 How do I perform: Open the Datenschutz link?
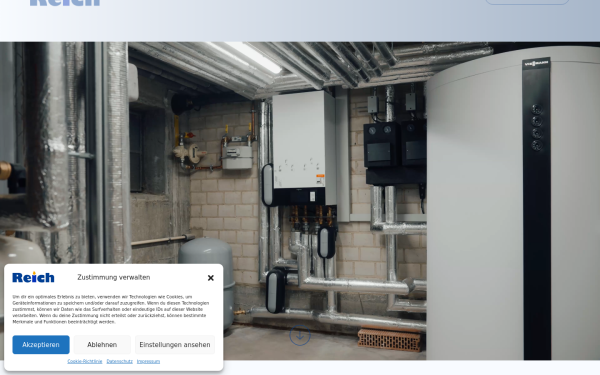point(119,361)
